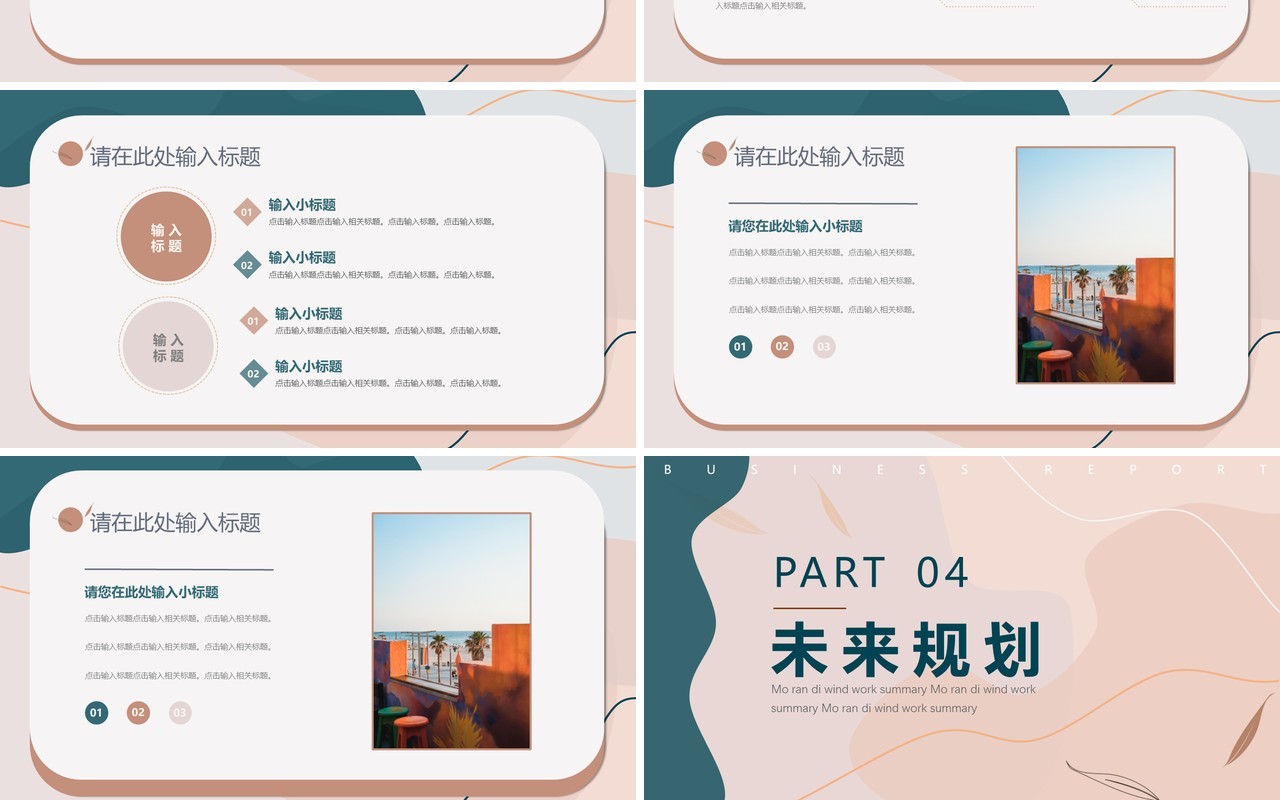This screenshot has width=1280, height=800.
Task: Select the "PART 04" heading text
Action: pos(872,573)
